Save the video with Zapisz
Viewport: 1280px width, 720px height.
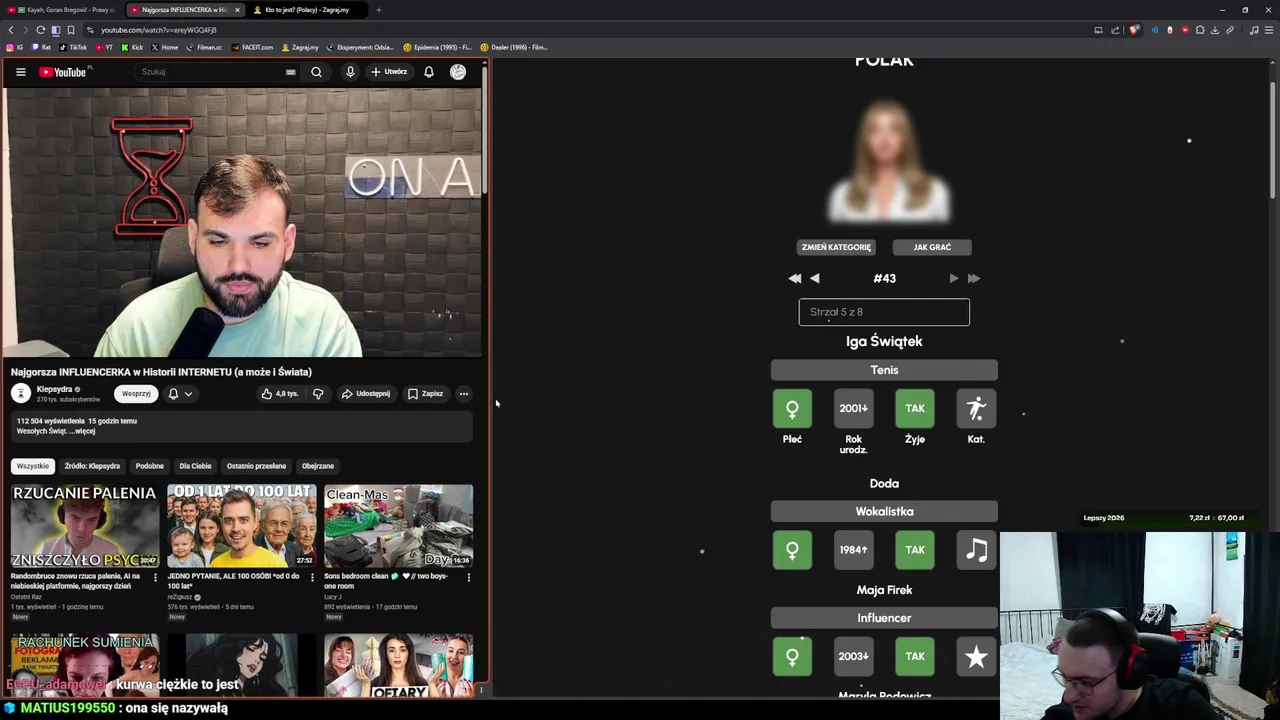(x=426, y=394)
